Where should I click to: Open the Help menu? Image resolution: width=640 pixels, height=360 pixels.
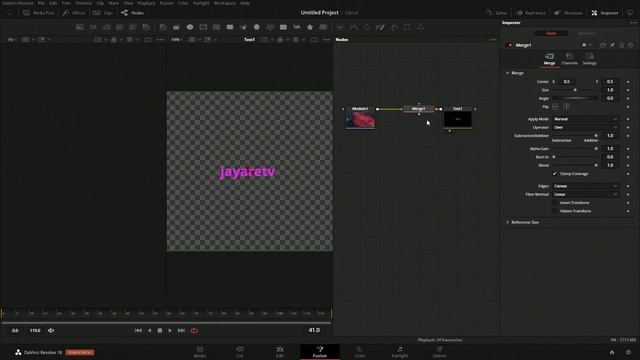tap(245, 3)
